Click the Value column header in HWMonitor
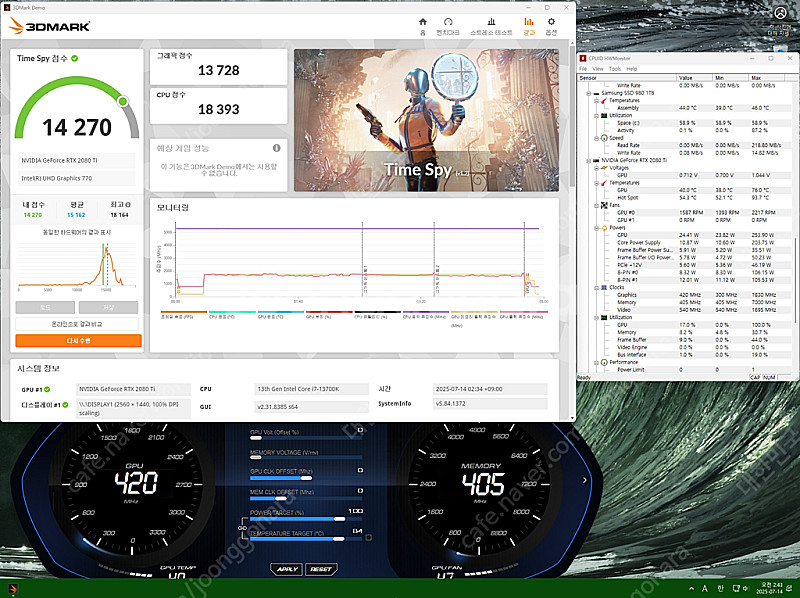The height and width of the screenshot is (598, 800). click(695, 78)
